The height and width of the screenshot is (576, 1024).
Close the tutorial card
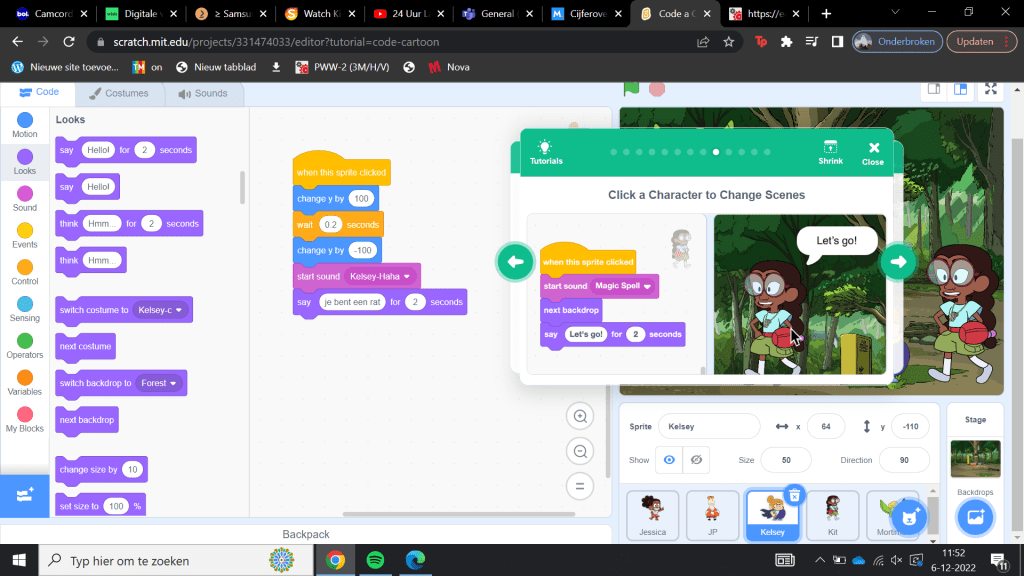[873, 152]
